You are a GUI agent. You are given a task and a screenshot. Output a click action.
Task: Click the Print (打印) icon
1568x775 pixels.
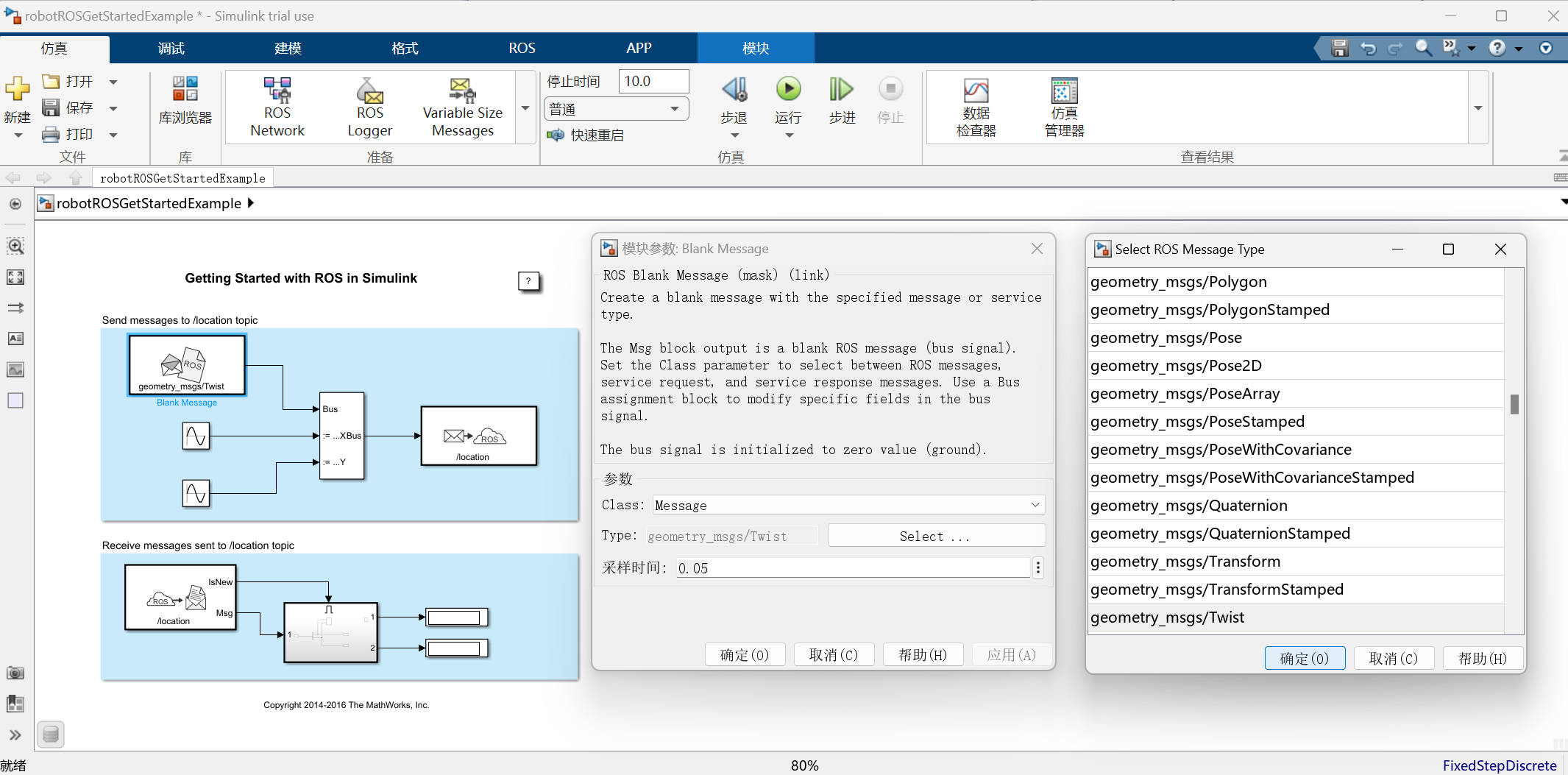(x=51, y=134)
